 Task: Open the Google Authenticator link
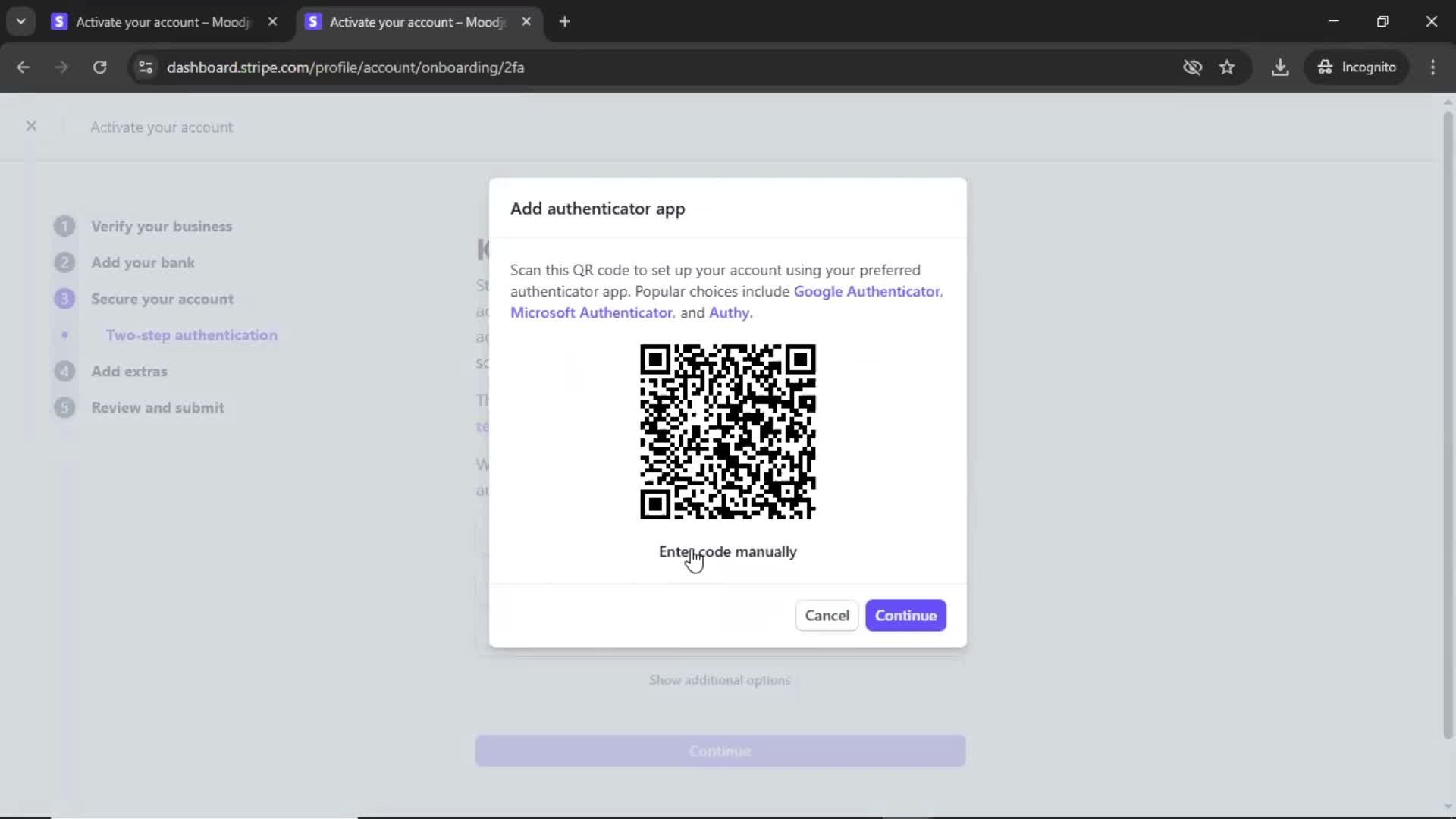(x=866, y=291)
